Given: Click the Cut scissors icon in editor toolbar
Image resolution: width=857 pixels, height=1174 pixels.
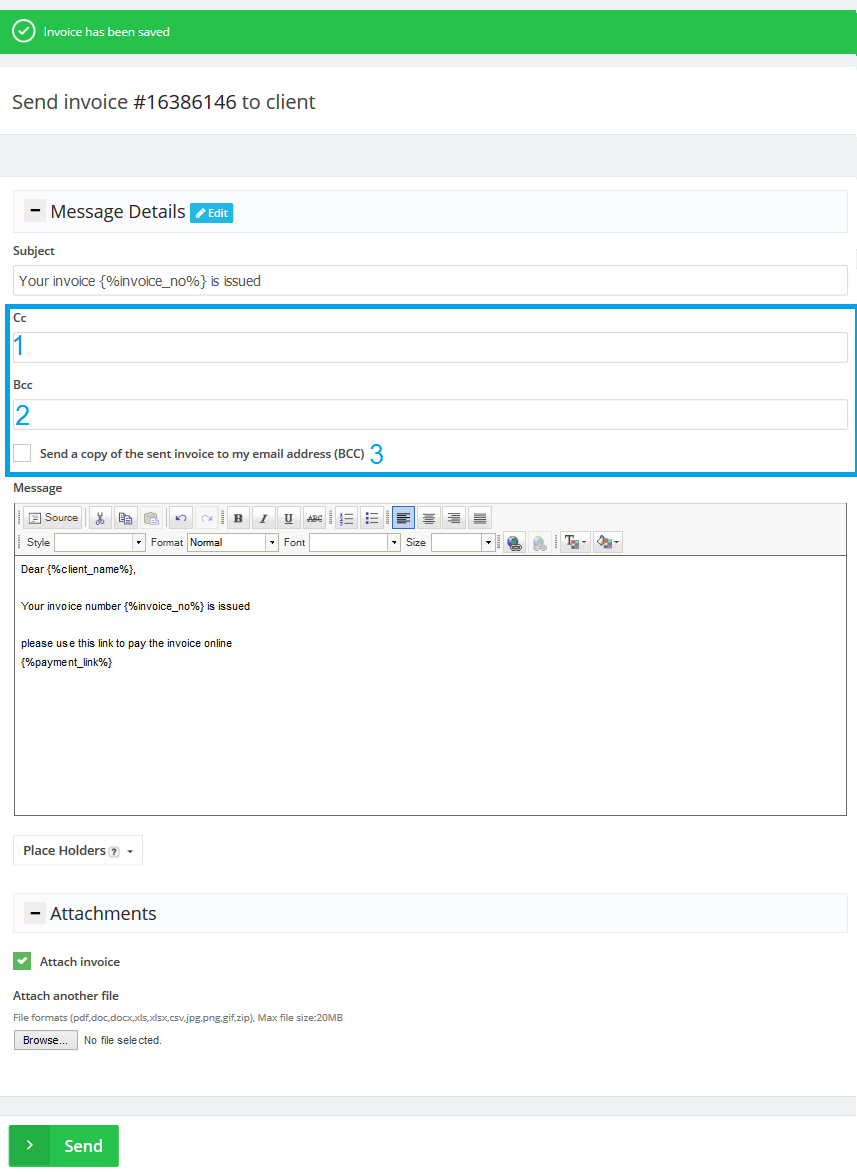Looking at the screenshot, I should coord(100,518).
